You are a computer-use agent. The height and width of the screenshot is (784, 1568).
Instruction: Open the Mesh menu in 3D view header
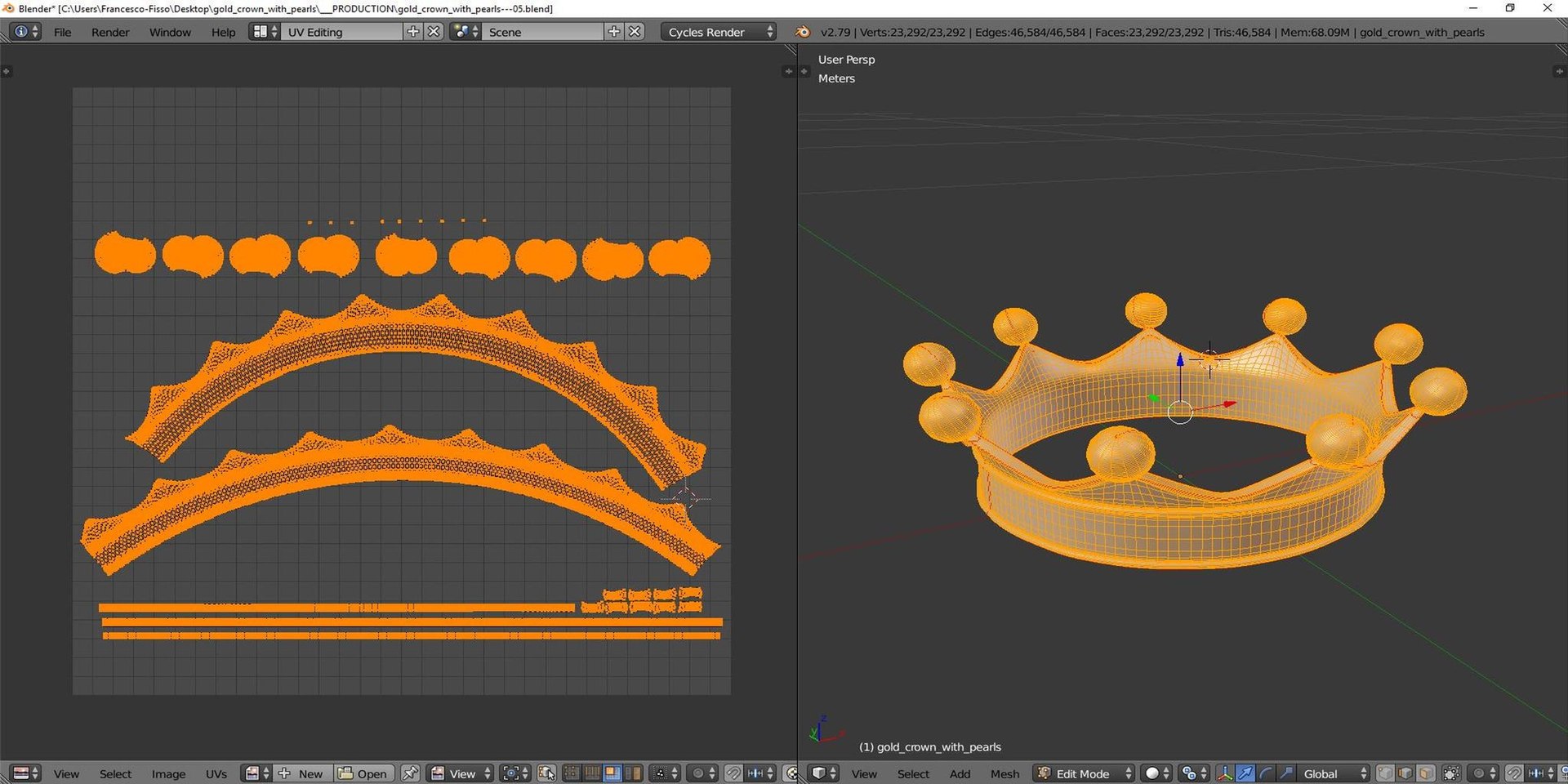pos(1004,773)
